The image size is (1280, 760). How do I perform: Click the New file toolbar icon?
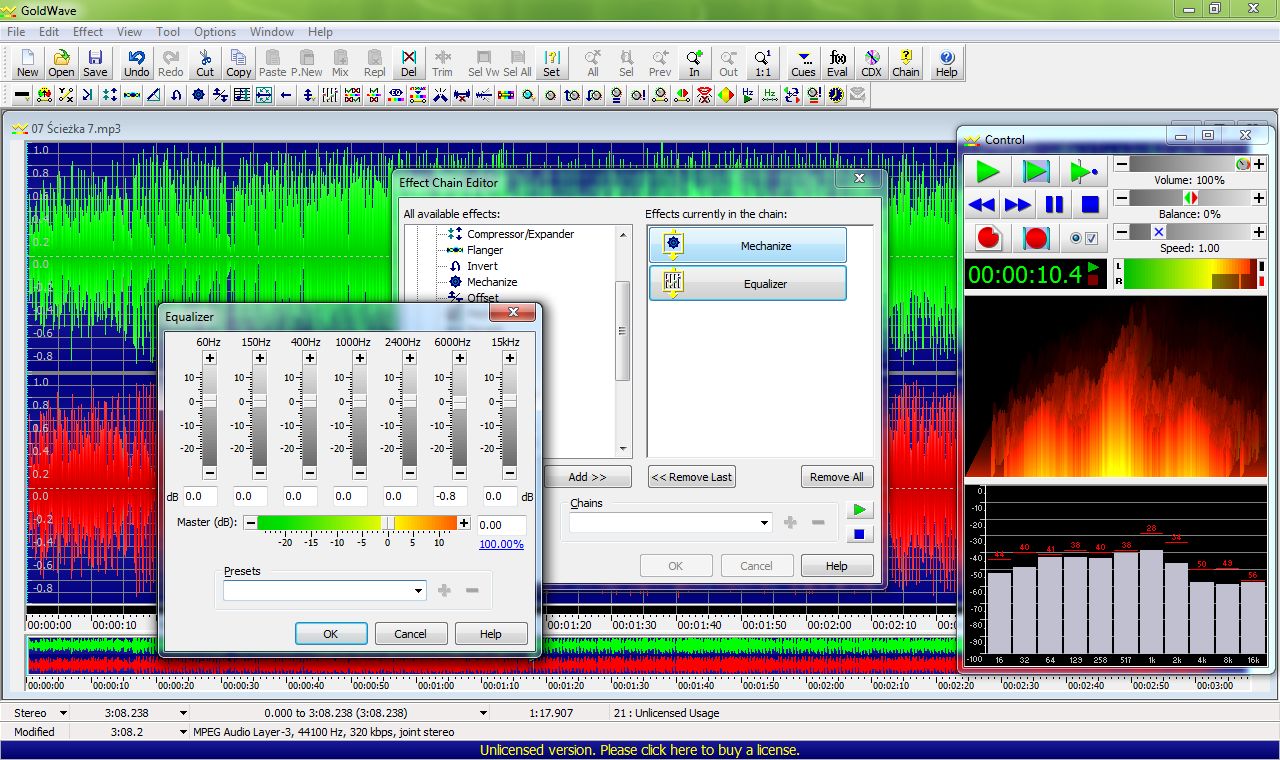28,63
